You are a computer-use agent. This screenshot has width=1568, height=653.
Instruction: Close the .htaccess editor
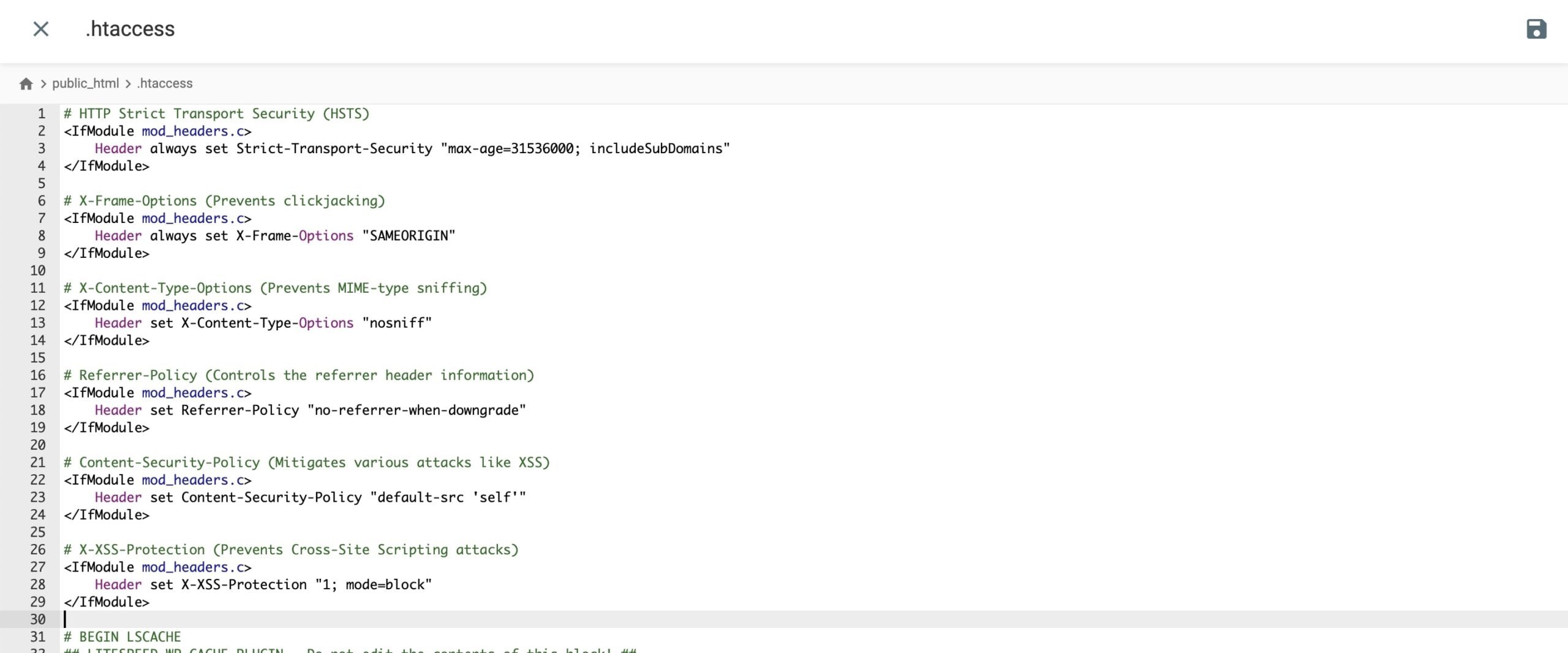[41, 29]
